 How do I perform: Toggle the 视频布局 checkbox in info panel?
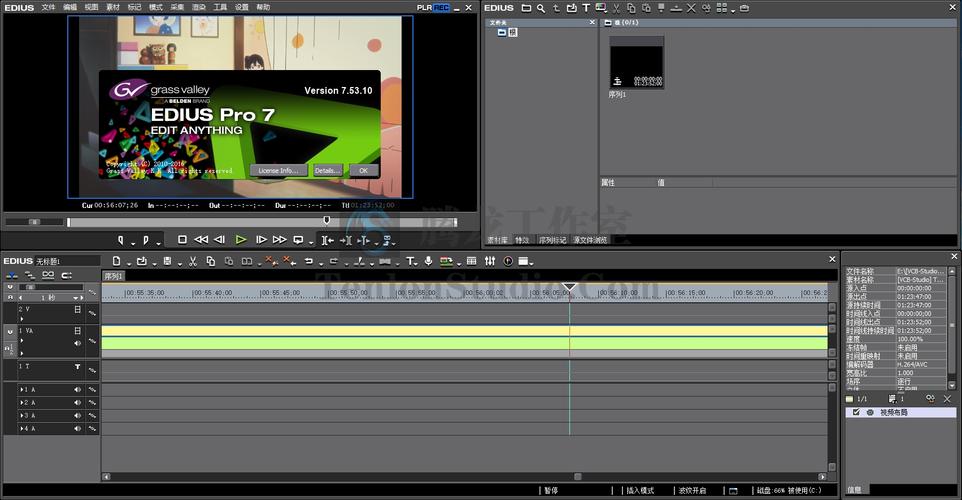pos(856,413)
